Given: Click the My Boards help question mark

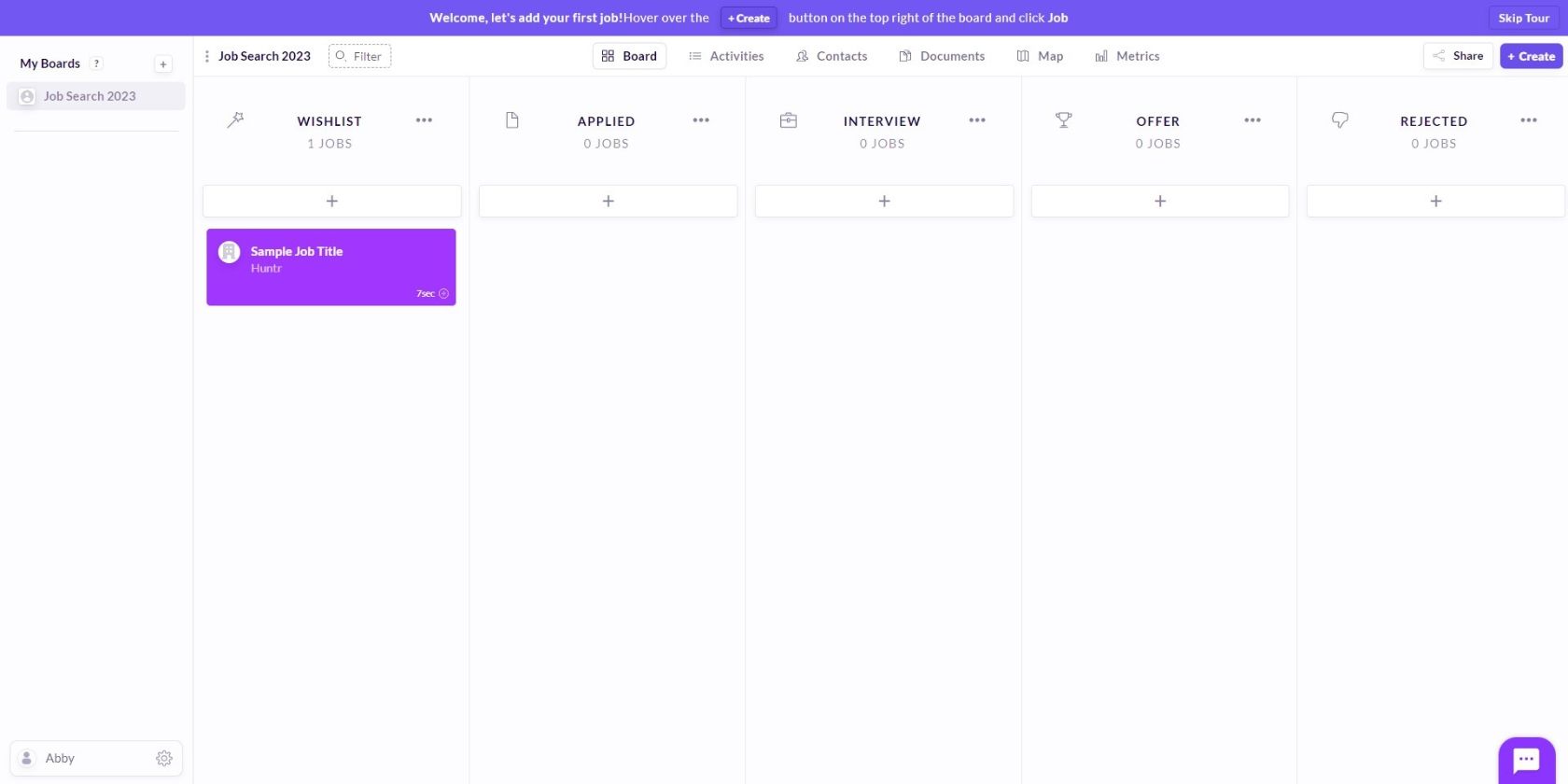Looking at the screenshot, I should pyautogui.click(x=96, y=63).
